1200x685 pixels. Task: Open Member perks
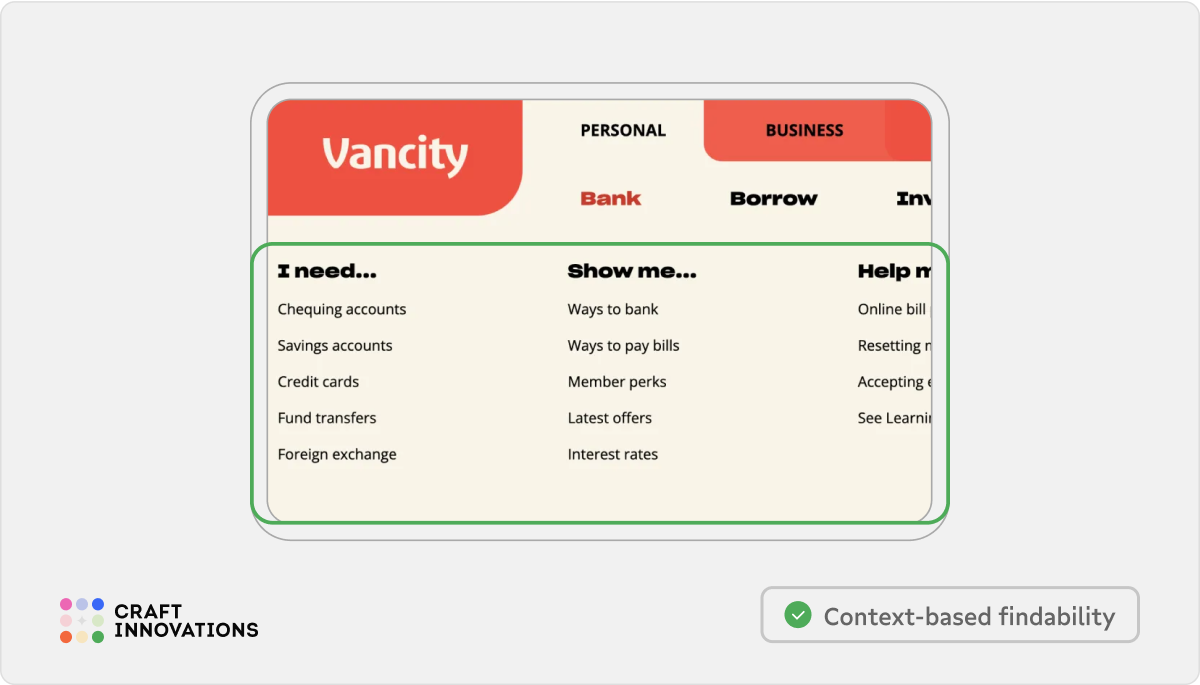617,381
